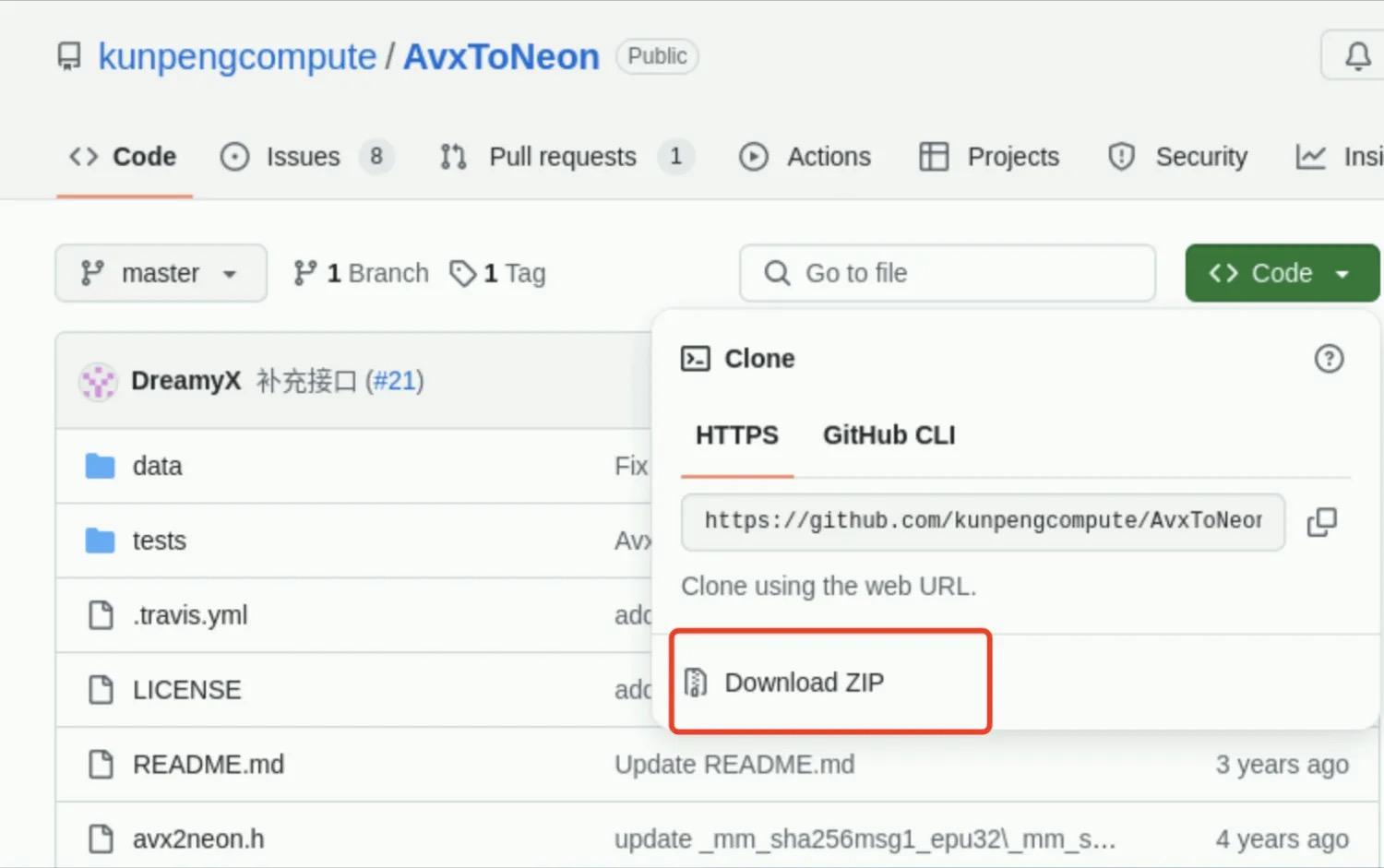Open the avx2neon.h file
The width and height of the screenshot is (1384, 868).
(x=198, y=839)
